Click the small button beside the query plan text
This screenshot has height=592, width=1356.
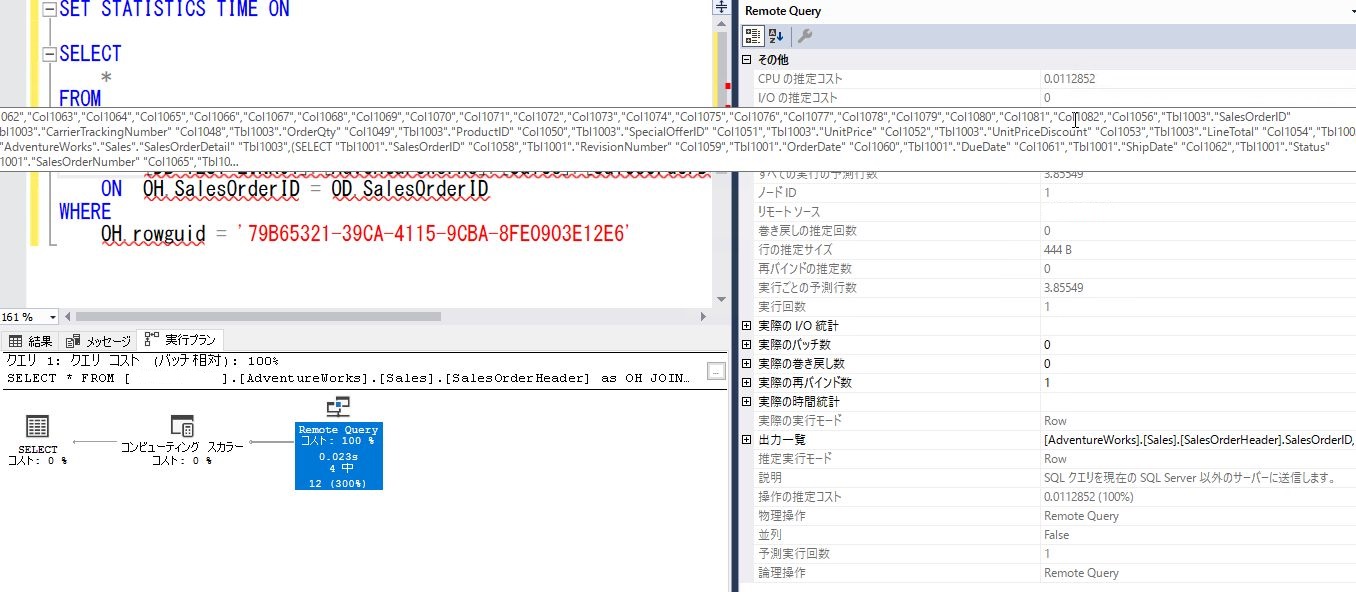[716, 370]
